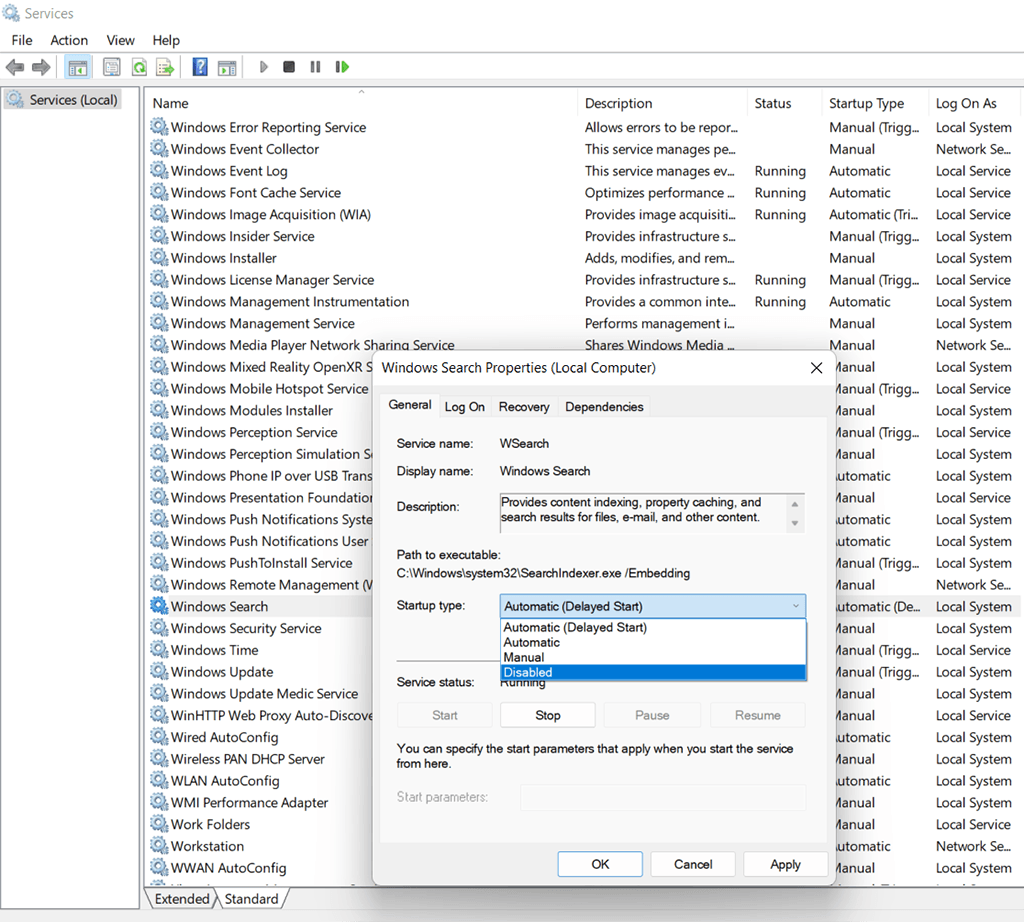This screenshot has height=922, width=1024.
Task: Click the Refresh toolbar icon
Action: tap(139, 67)
